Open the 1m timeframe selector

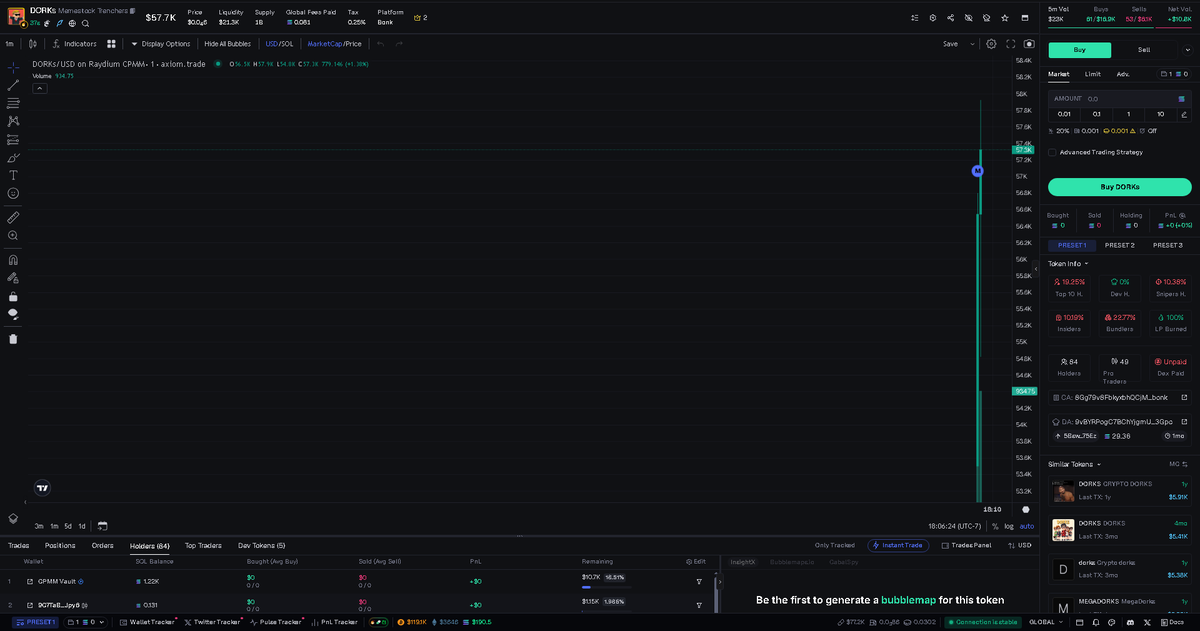[x=9, y=44]
